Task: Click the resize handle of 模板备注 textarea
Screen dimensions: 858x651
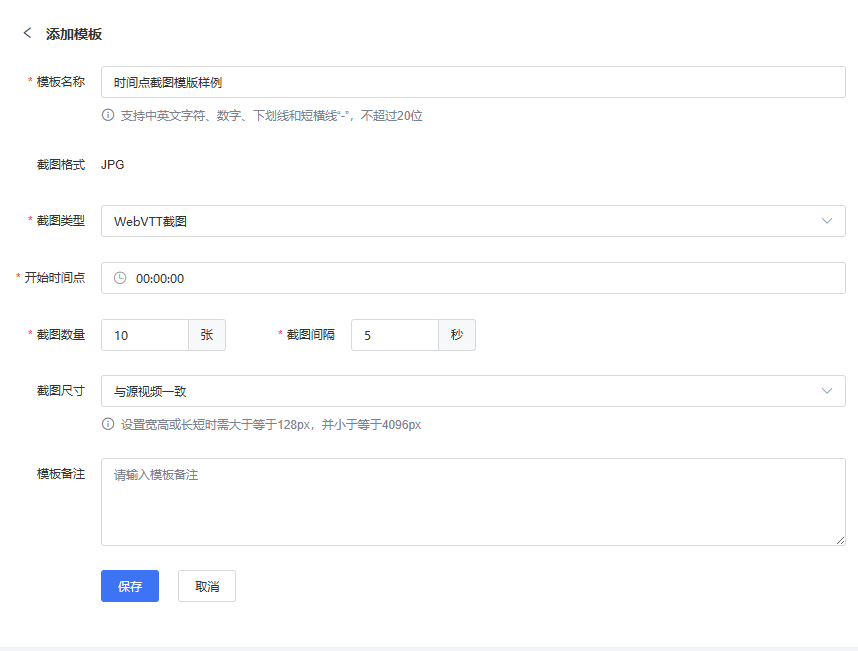Action: tap(840, 540)
